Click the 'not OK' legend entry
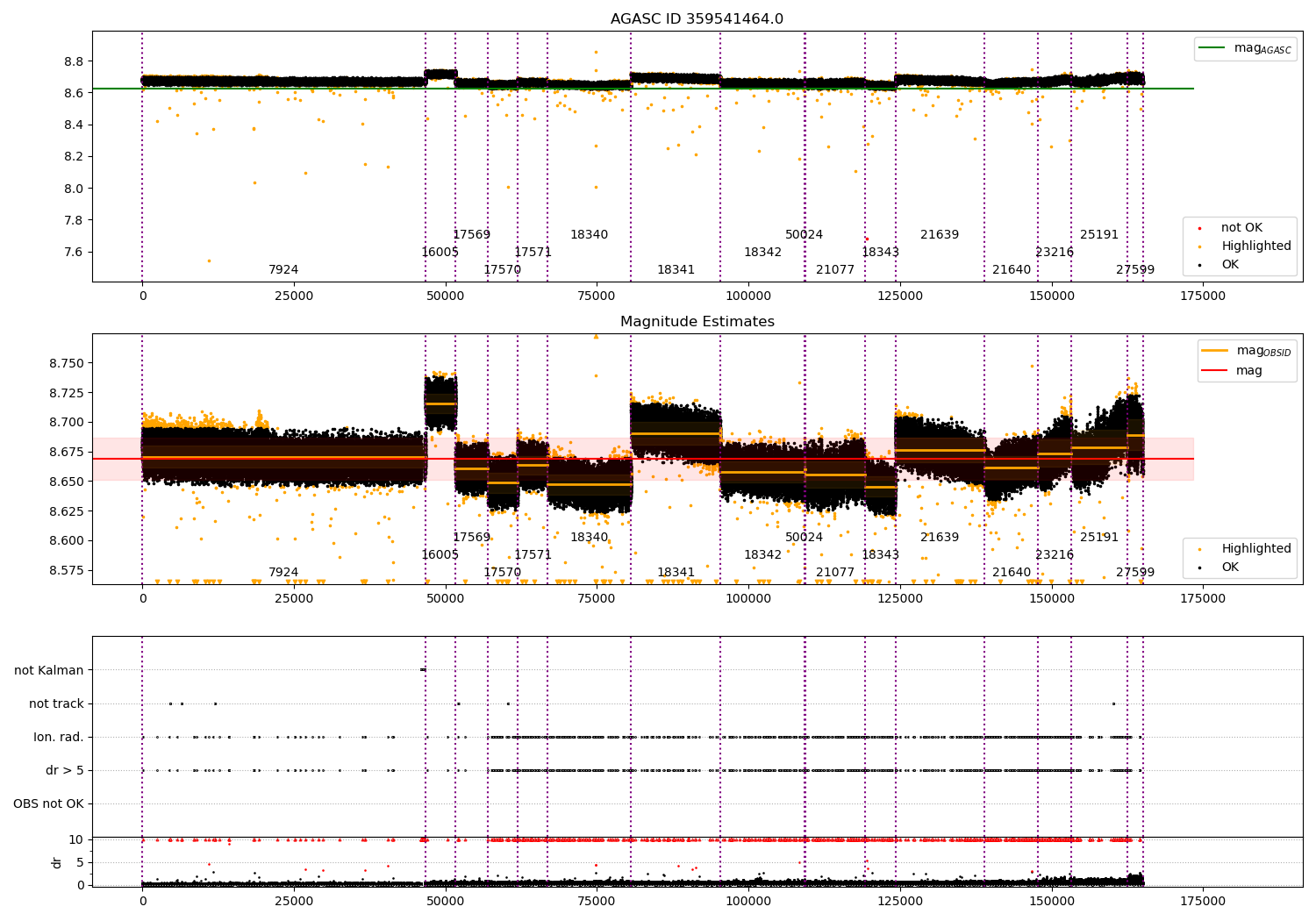 coord(1241,228)
